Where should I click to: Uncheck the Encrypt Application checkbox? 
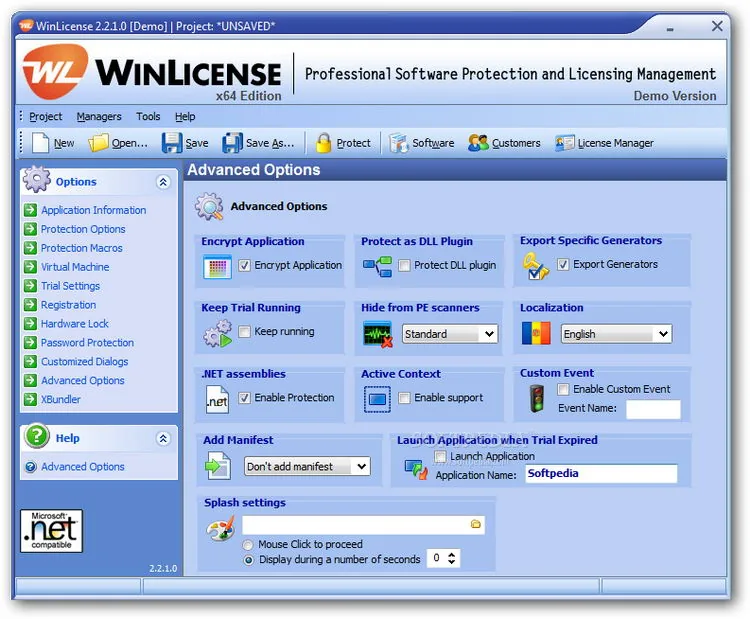click(x=244, y=265)
